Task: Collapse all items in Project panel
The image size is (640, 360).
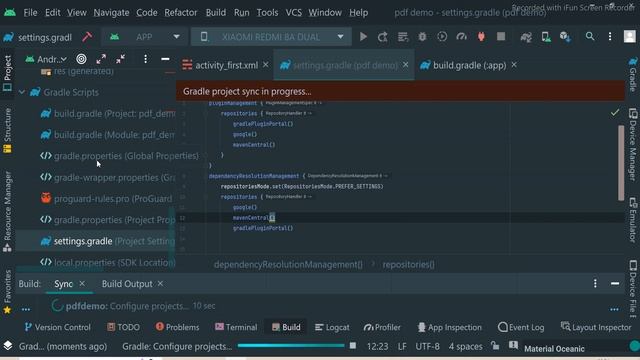Action: (x=120, y=59)
